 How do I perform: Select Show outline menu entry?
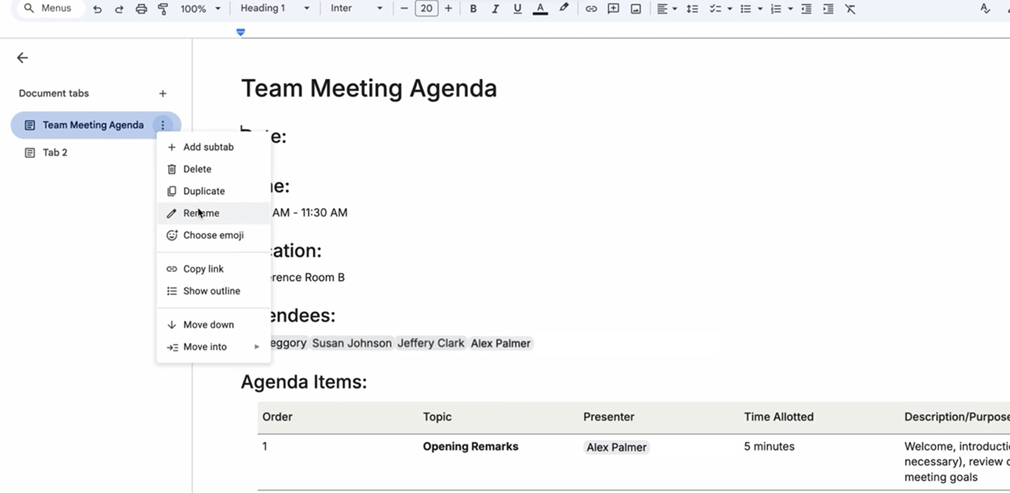[213, 291]
